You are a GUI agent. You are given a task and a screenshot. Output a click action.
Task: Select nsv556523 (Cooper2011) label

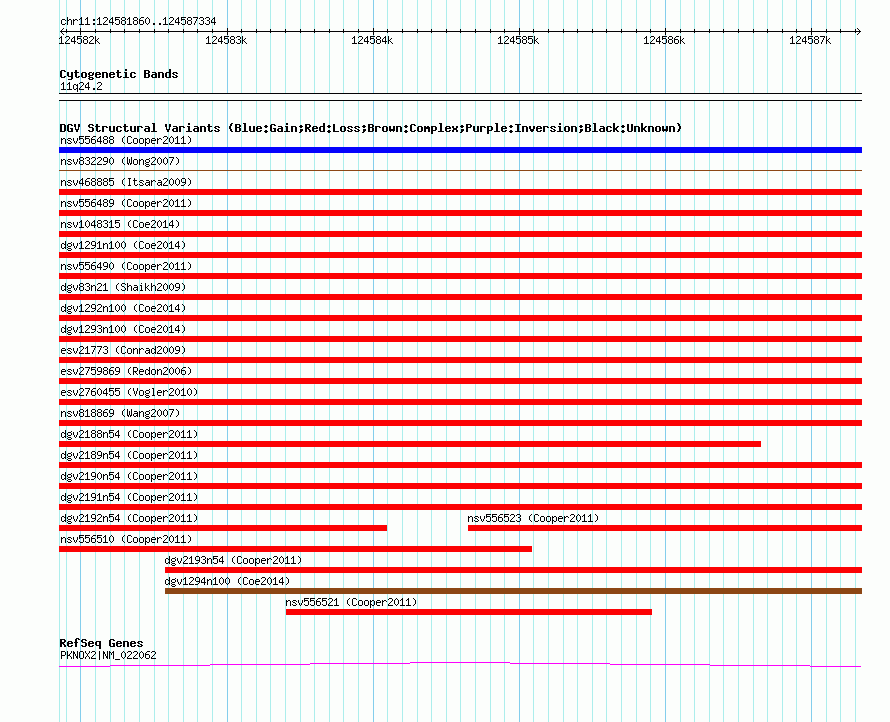coord(533,518)
